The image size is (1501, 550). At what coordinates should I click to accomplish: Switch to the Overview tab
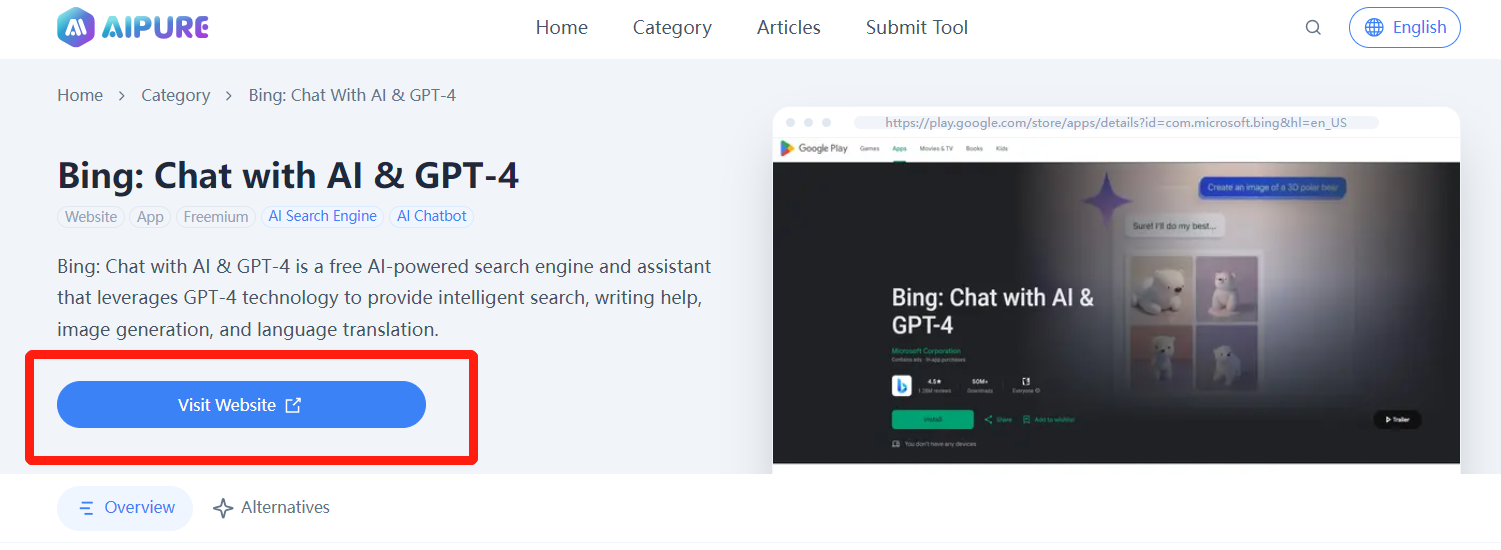point(125,508)
